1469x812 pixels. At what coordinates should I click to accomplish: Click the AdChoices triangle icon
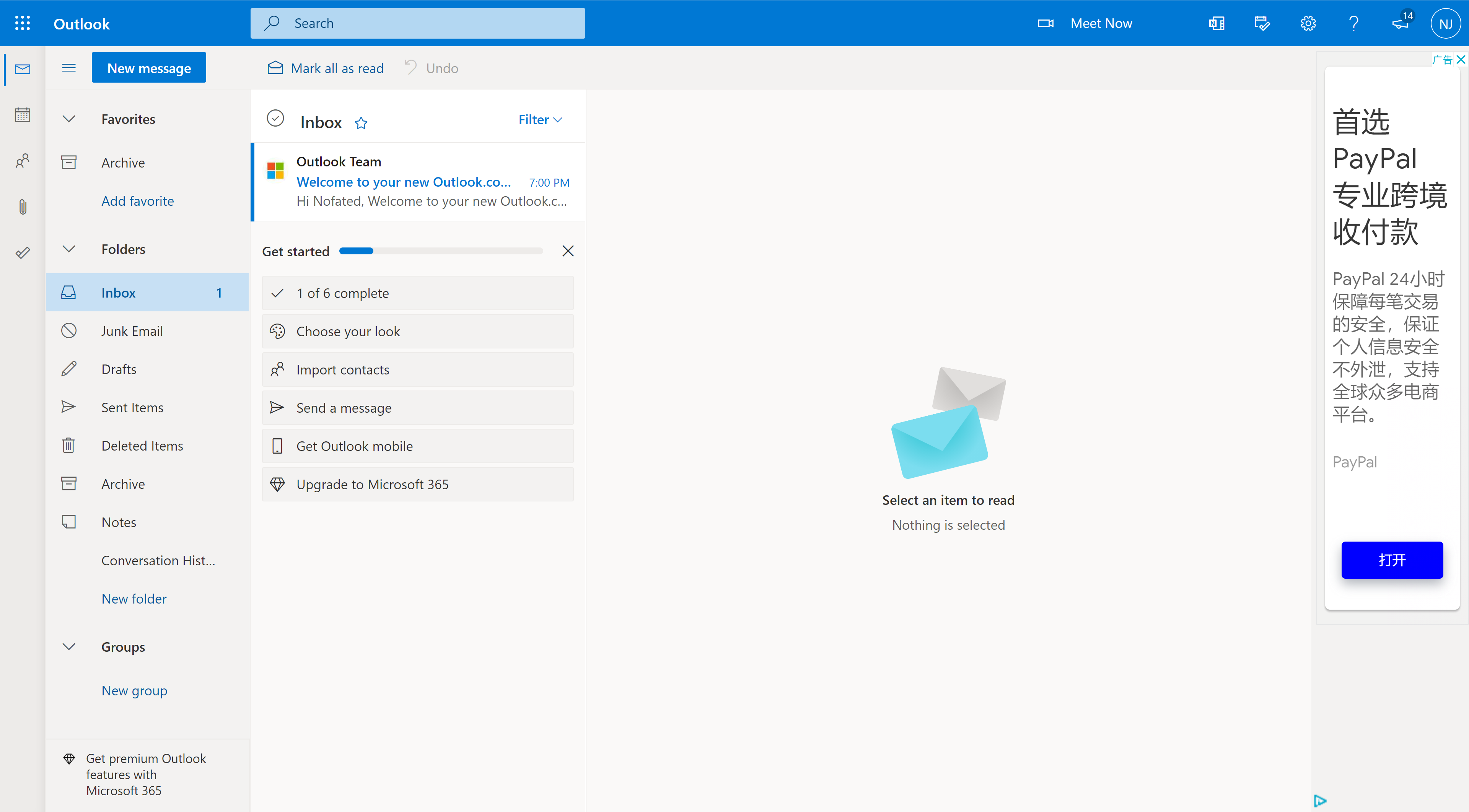pyautogui.click(x=1319, y=801)
